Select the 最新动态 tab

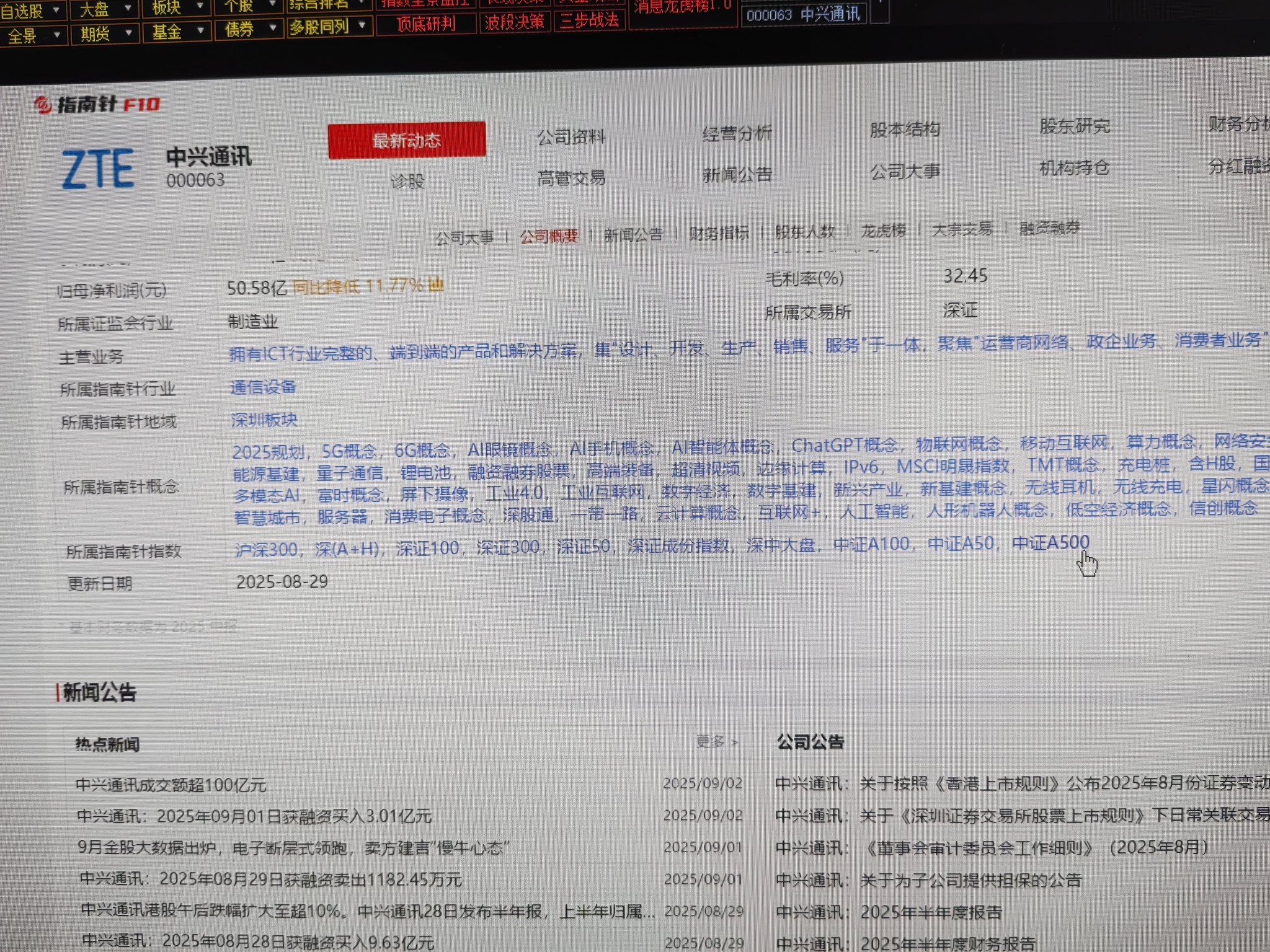[x=407, y=141]
